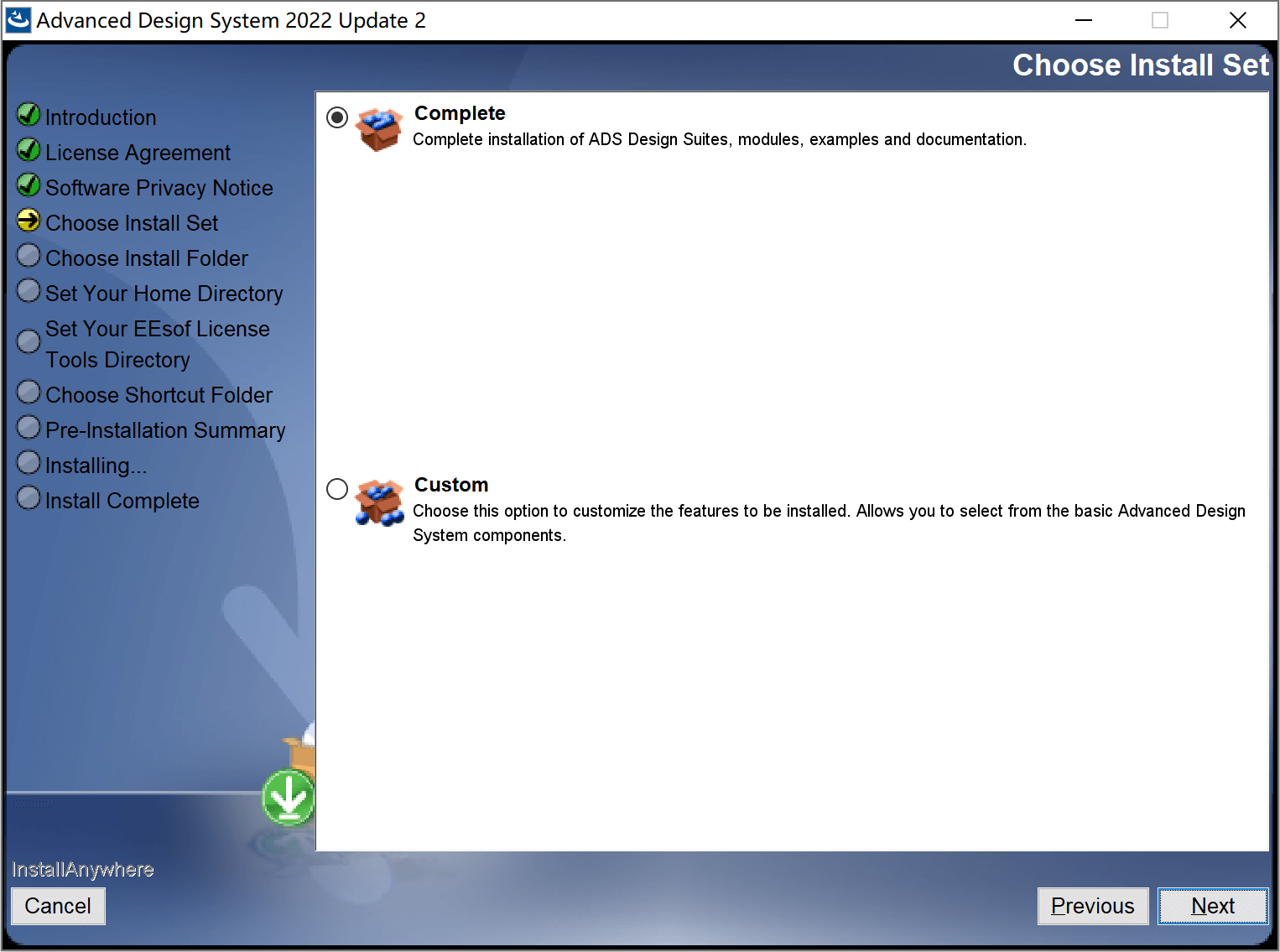Click the gray circle beside Pre-Installation Summary

[29, 427]
